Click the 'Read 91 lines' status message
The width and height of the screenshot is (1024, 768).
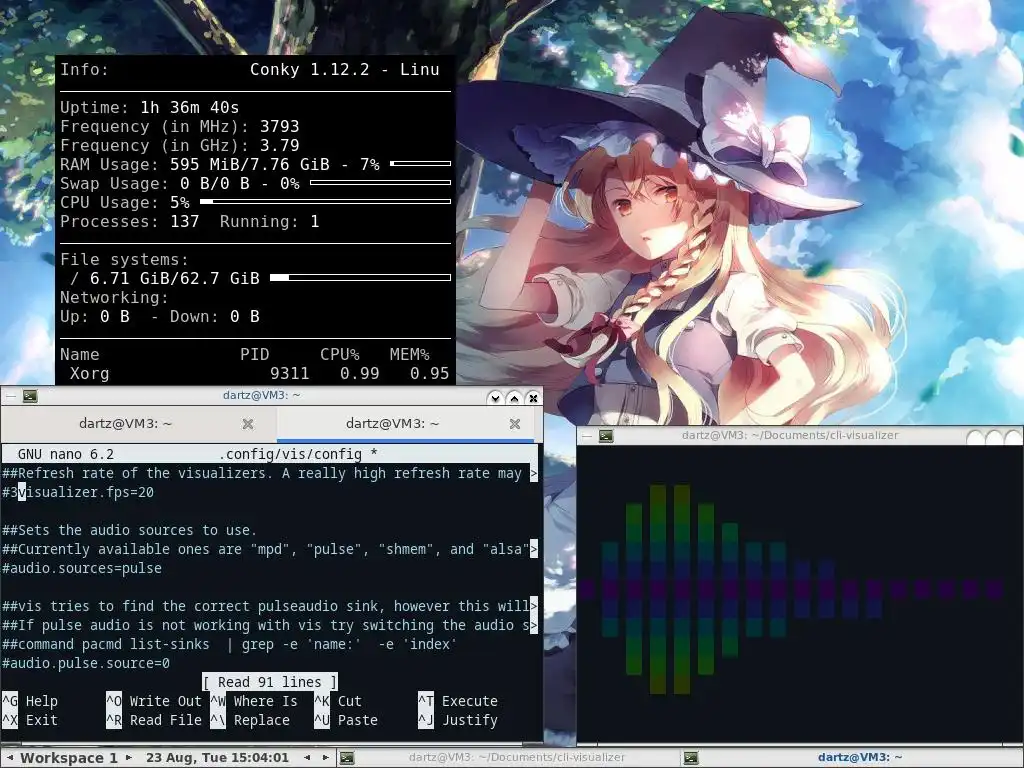(x=270, y=682)
